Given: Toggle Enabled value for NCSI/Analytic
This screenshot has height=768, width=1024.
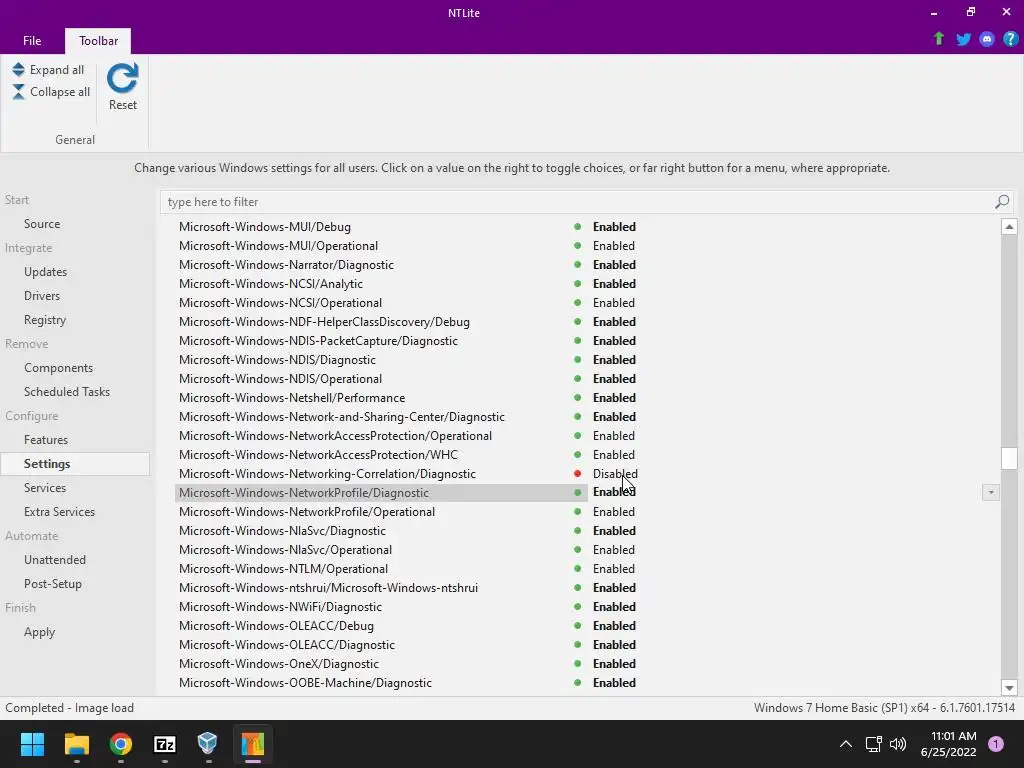Looking at the screenshot, I should 614,283.
